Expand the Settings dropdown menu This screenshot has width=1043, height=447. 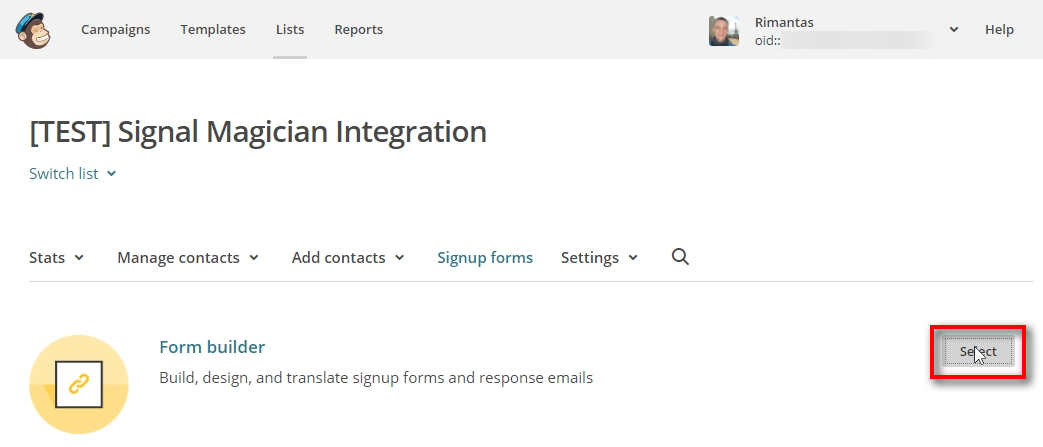tap(599, 257)
